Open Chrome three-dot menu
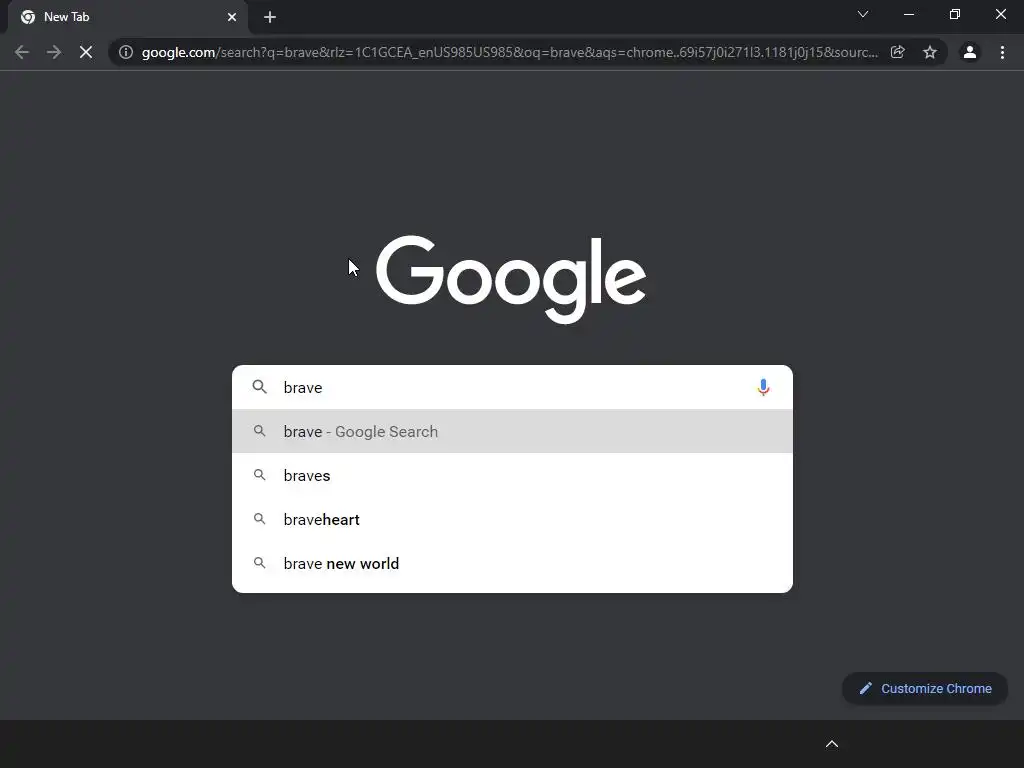 [x=1002, y=52]
